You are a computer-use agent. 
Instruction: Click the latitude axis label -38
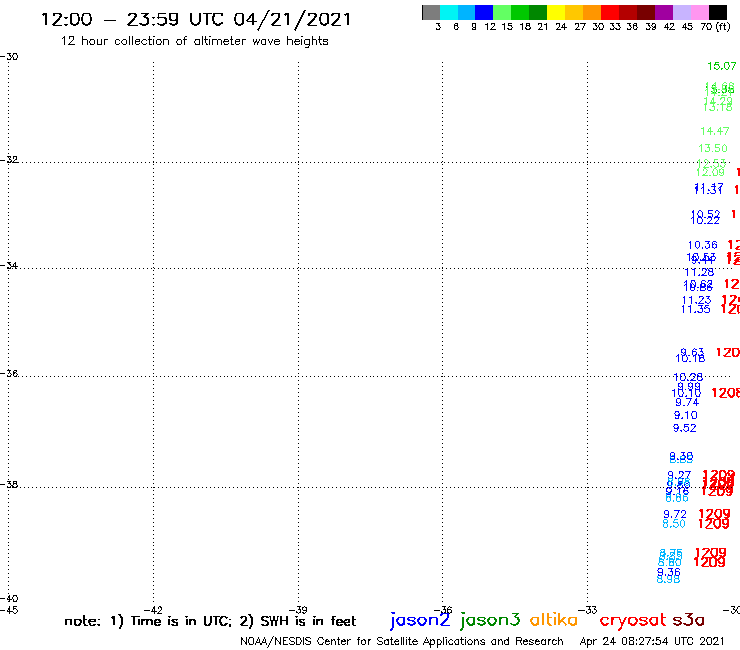9,485
